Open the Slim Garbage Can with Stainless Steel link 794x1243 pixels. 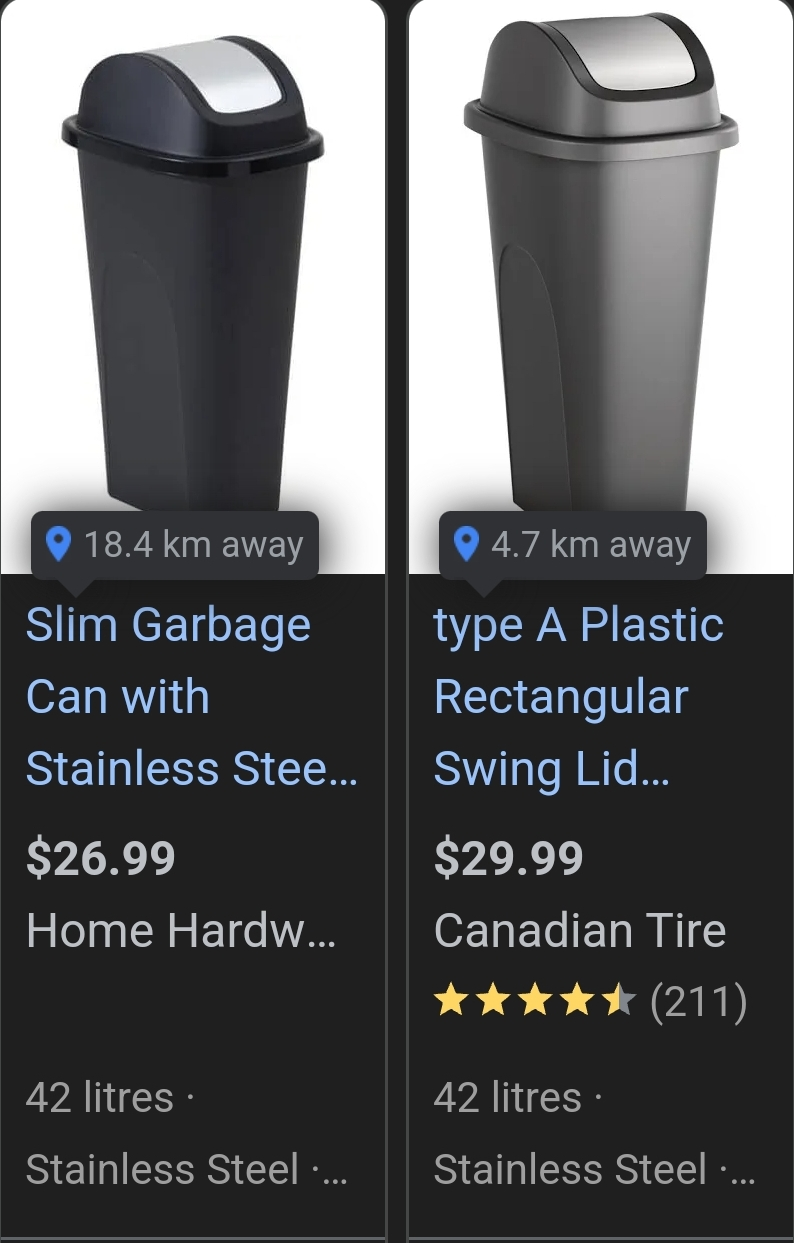point(190,697)
